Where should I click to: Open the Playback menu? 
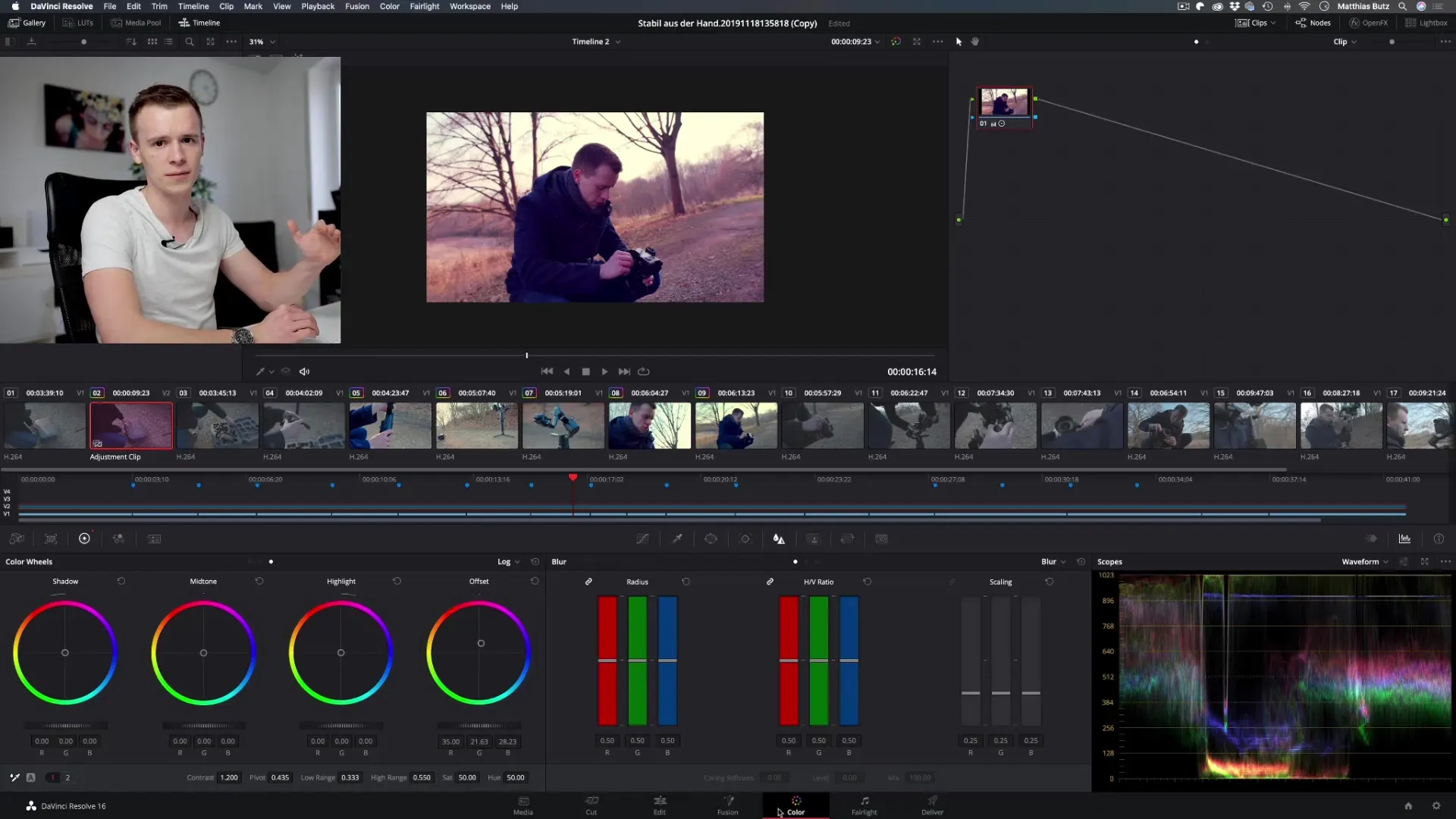click(x=318, y=6)
